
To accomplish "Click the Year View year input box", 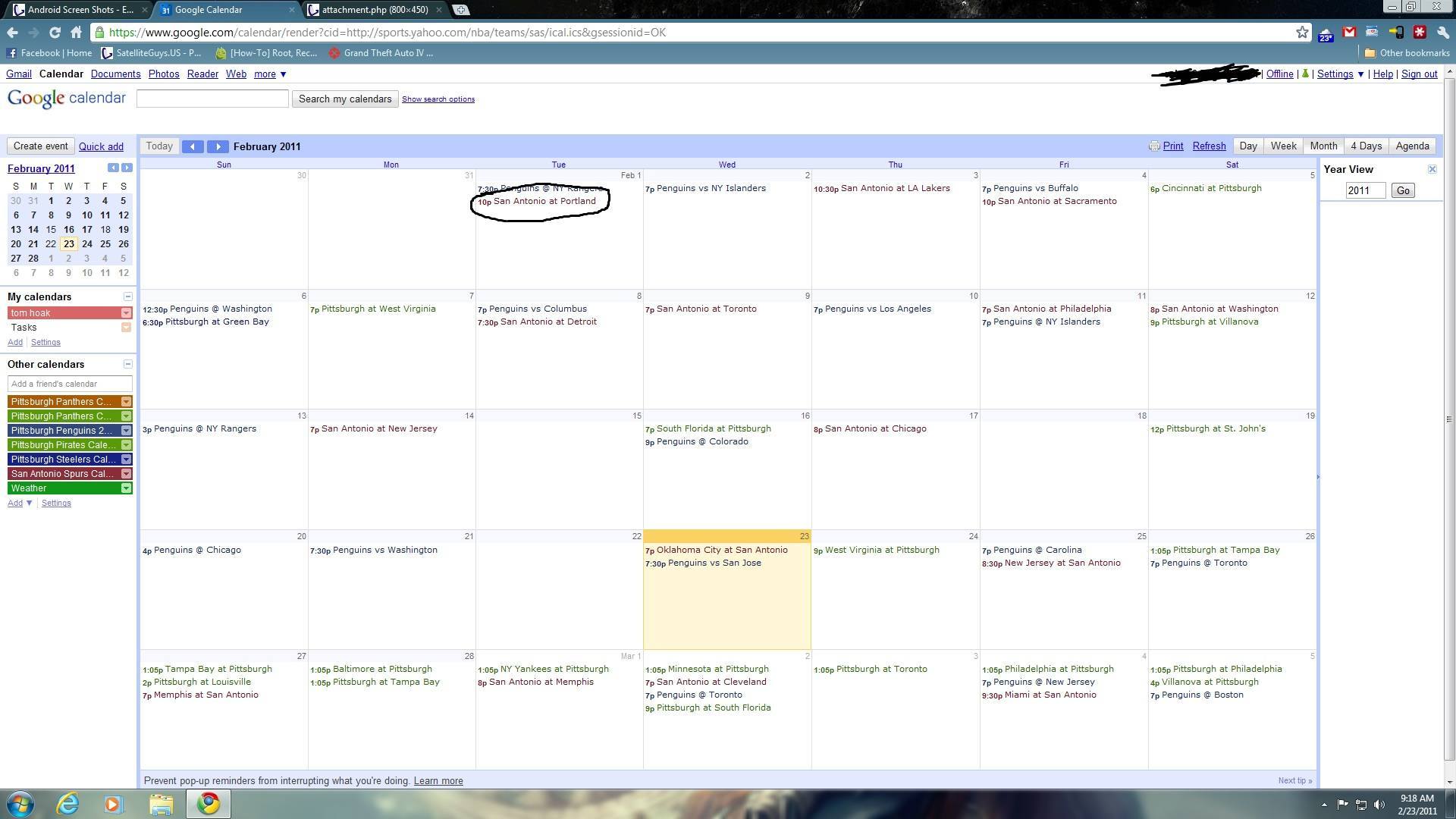I will pyautogui.click(x=1366, y=191).
